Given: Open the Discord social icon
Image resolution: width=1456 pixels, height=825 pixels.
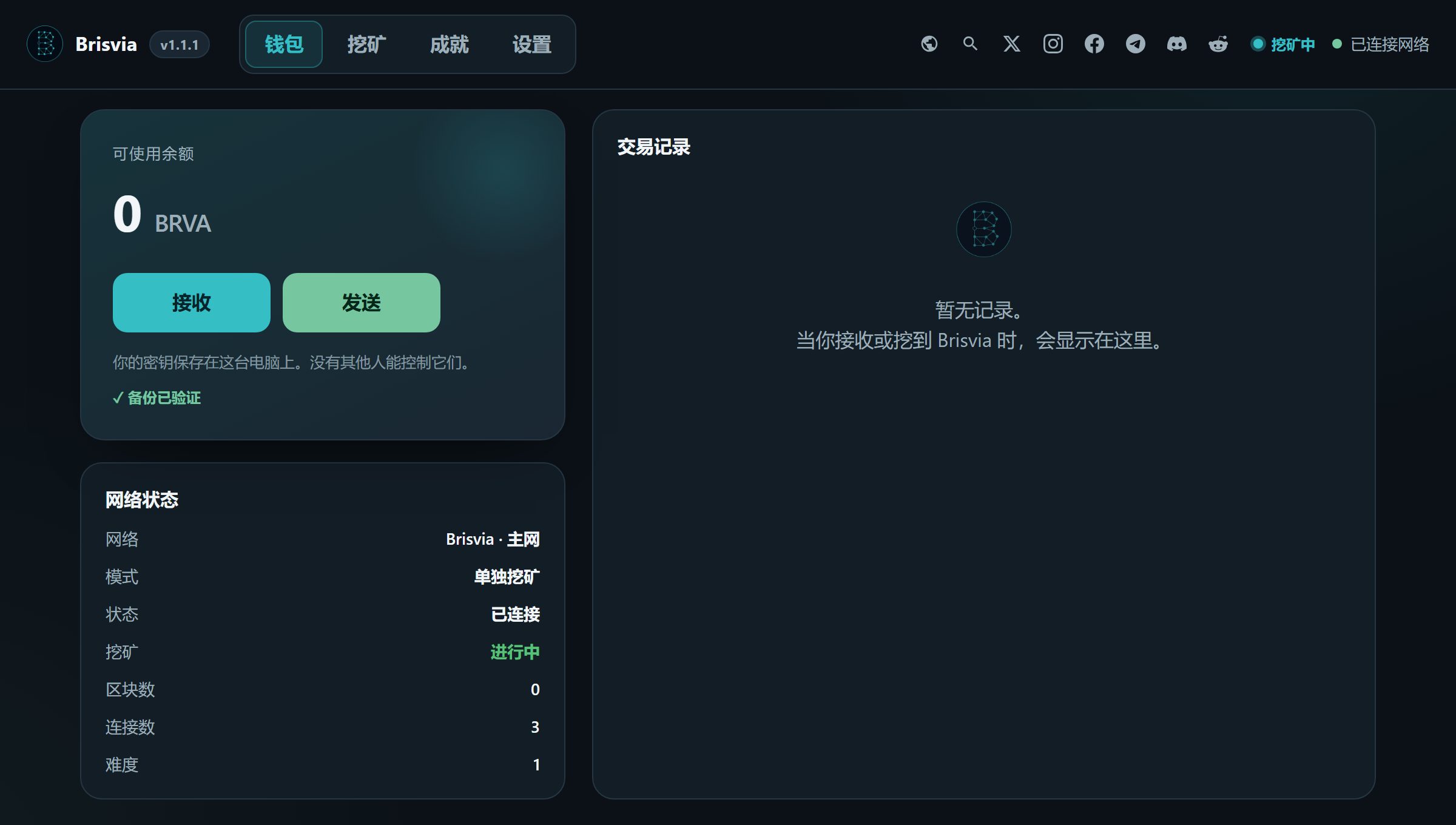Looking at the screenshot, I should coord(1176,44).
